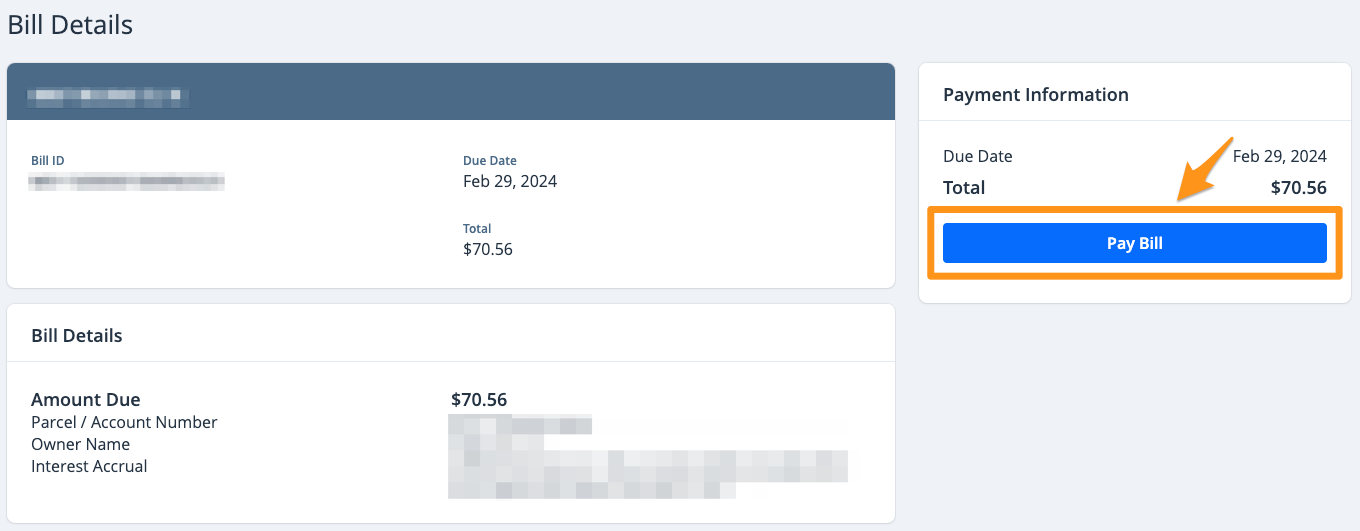Click the small Total label above $70.56 in the bill card
Image resolution: width=1360 pixels, height=531 pixels.
(477, 229)
